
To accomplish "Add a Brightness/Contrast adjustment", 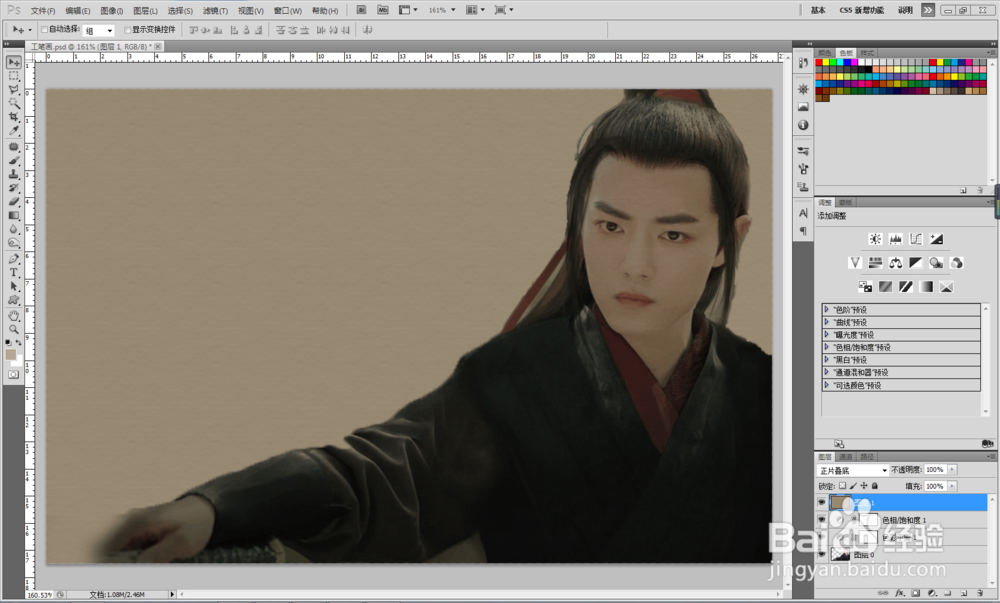I will (x=875, y=239).
